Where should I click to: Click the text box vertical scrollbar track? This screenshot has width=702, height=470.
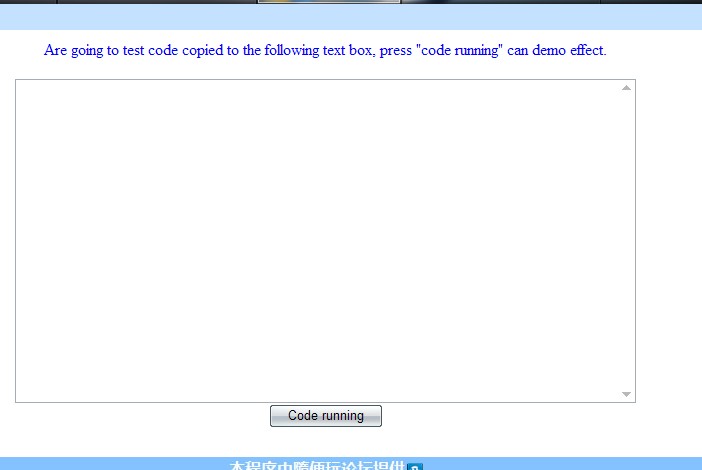(627, 240)
